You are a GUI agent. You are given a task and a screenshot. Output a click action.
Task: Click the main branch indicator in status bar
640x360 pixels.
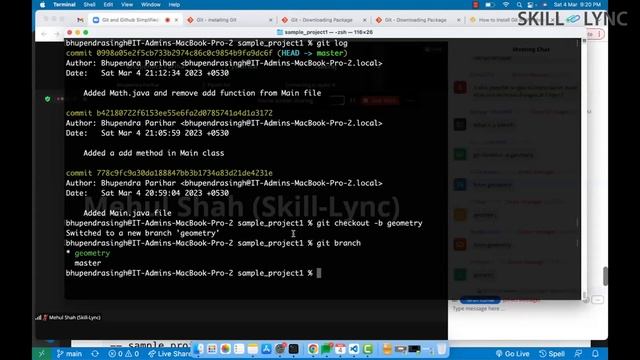(69, 354)
